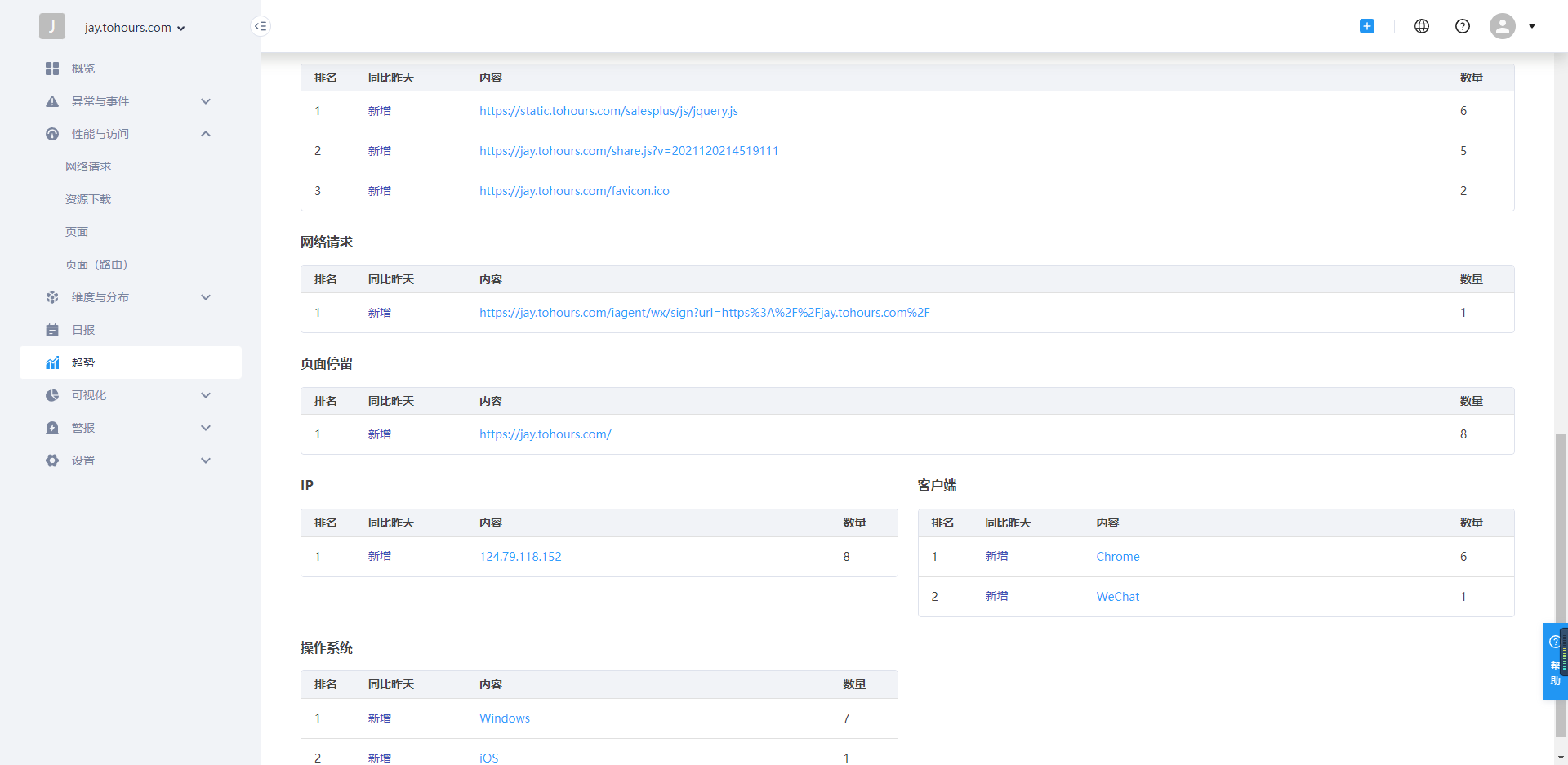Click the 趋势 chart icon
Viewport: 1568px width, 765px height.
(x=52, y=362)
